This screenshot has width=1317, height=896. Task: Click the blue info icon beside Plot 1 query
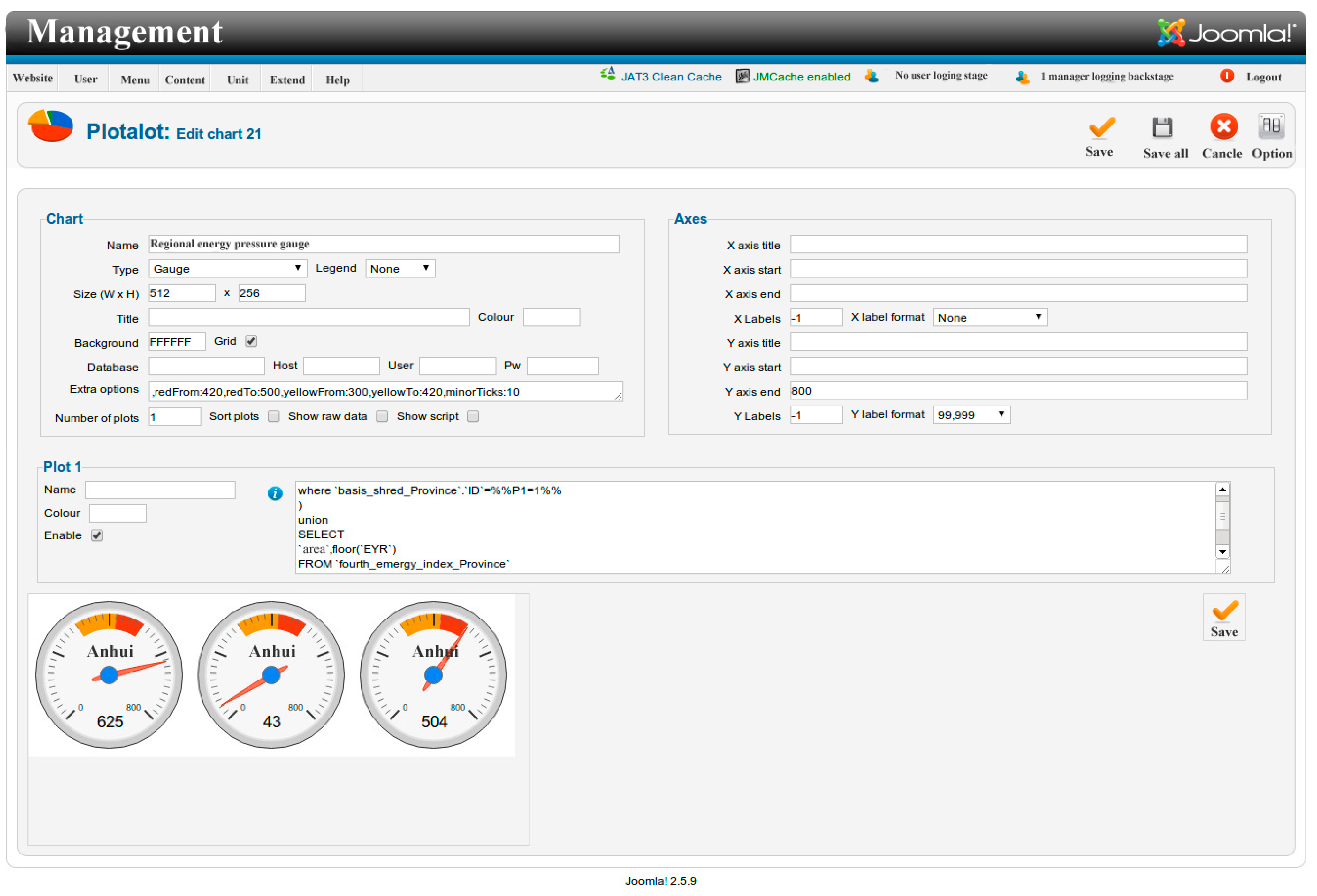click(x=275, y=494)
